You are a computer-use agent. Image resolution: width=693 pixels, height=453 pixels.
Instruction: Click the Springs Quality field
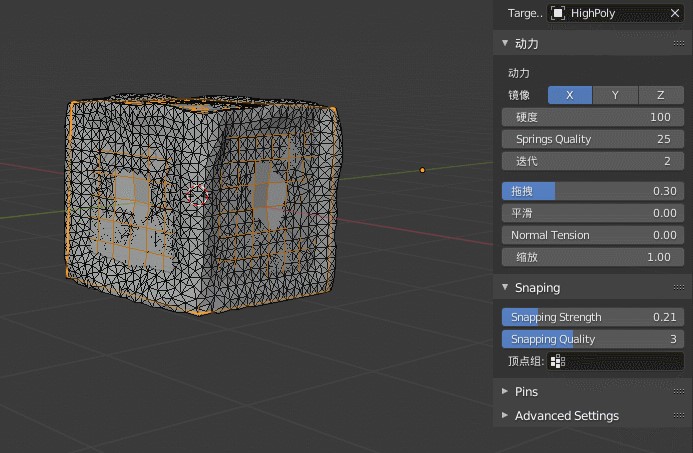(593, 139)
